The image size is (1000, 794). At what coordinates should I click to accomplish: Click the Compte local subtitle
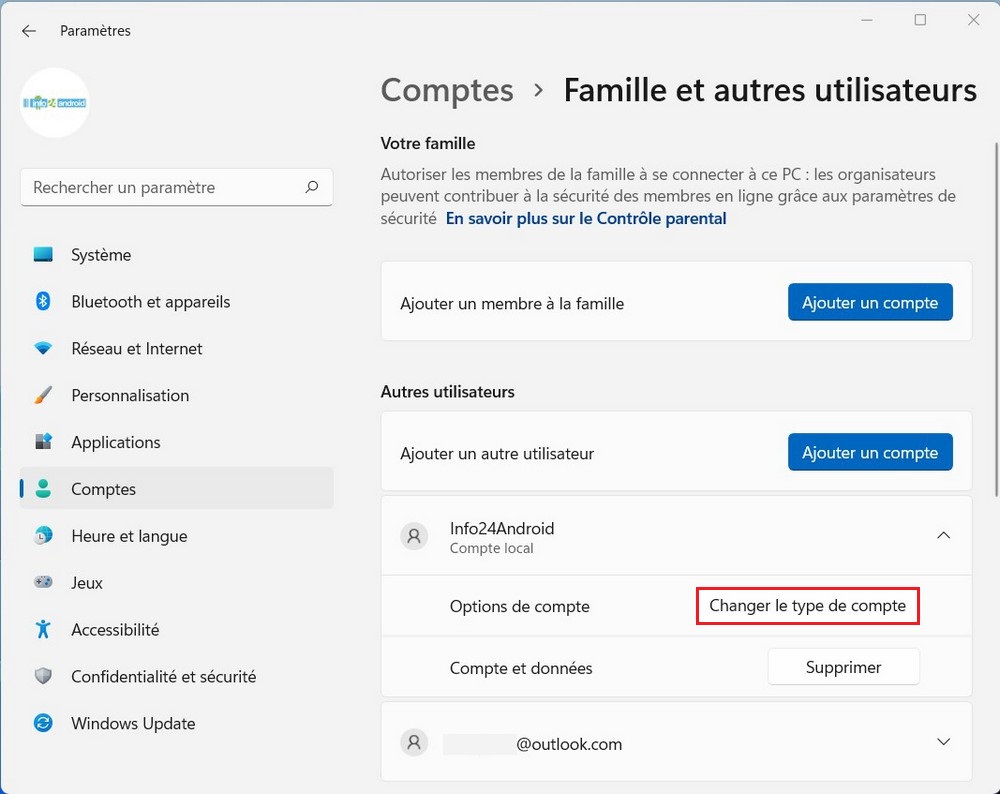pos(491,548)
